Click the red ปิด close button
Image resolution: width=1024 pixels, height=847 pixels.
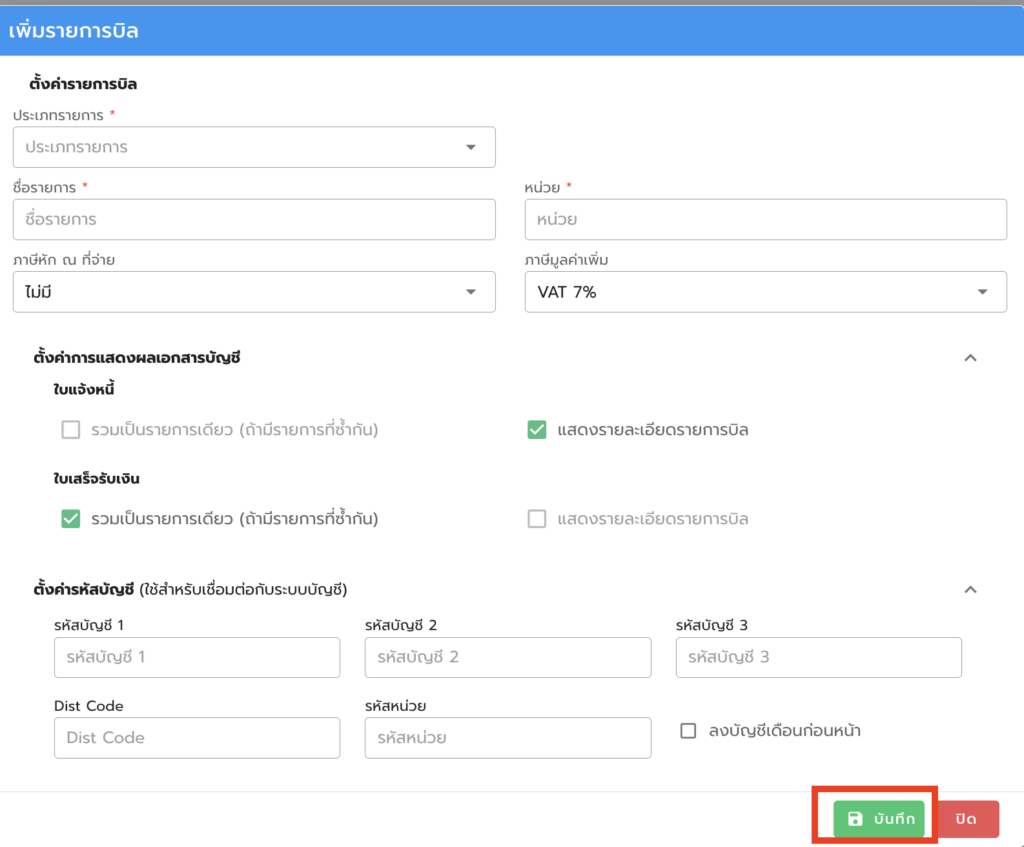(966, 818)
